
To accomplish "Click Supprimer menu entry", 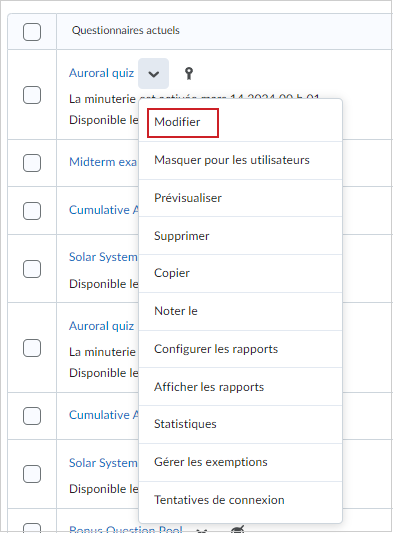I will tap(182, 236).
